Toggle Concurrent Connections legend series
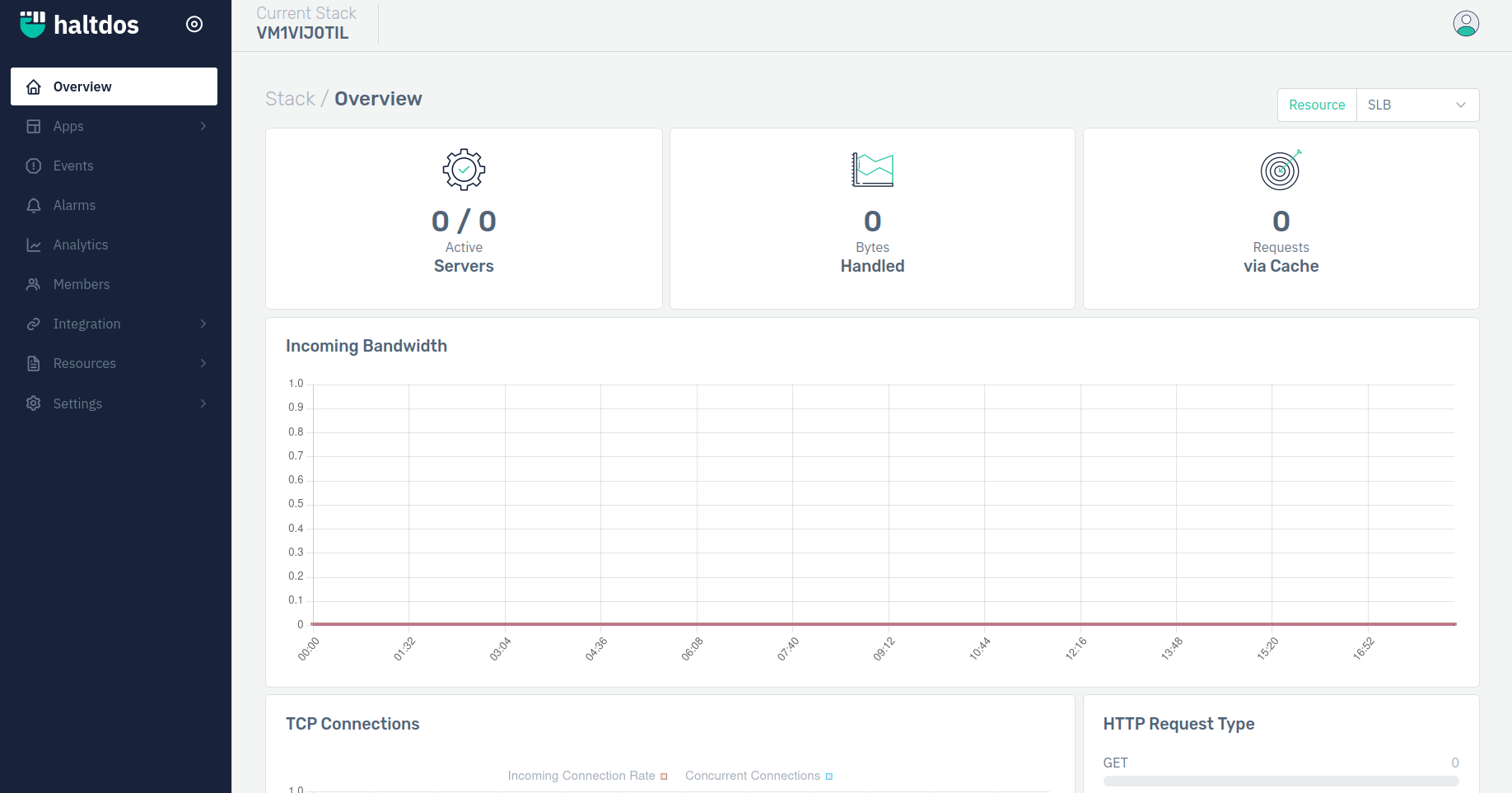This screenshot has height=793, width=1512. tap(758, 776)
